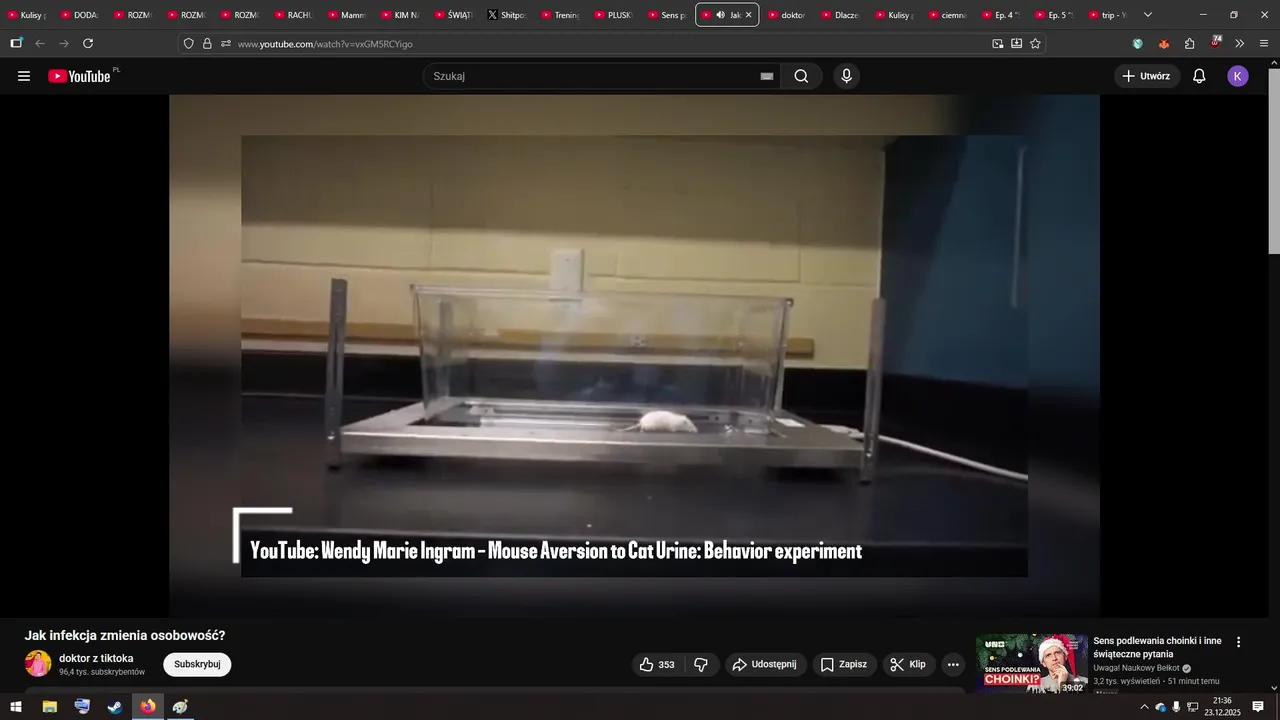Image resolution: width=1280 pixels, height=720 pixels.
Task: Open the Windows Start menu
Action: (x=16, y=706)
